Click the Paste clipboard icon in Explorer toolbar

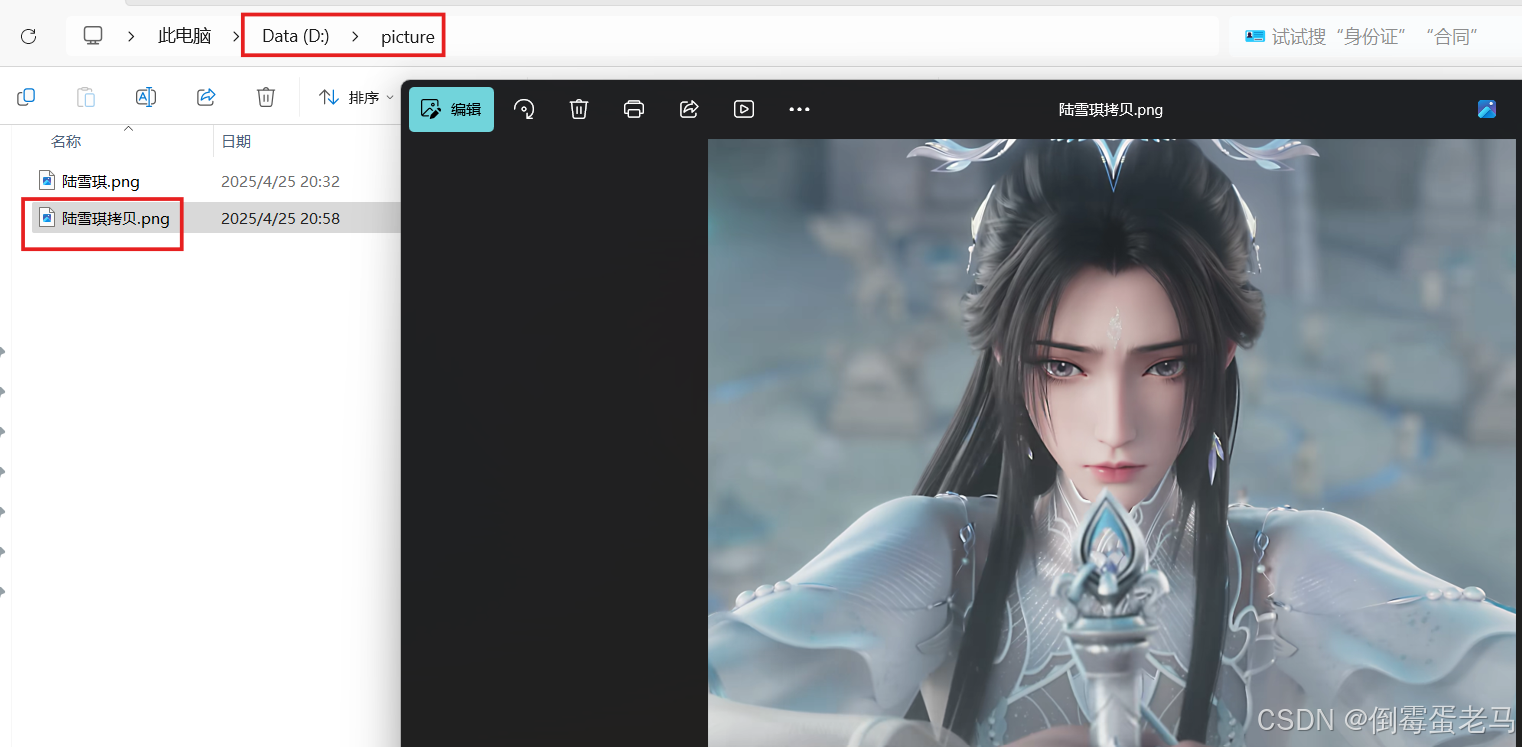click(x=86, y=97)
